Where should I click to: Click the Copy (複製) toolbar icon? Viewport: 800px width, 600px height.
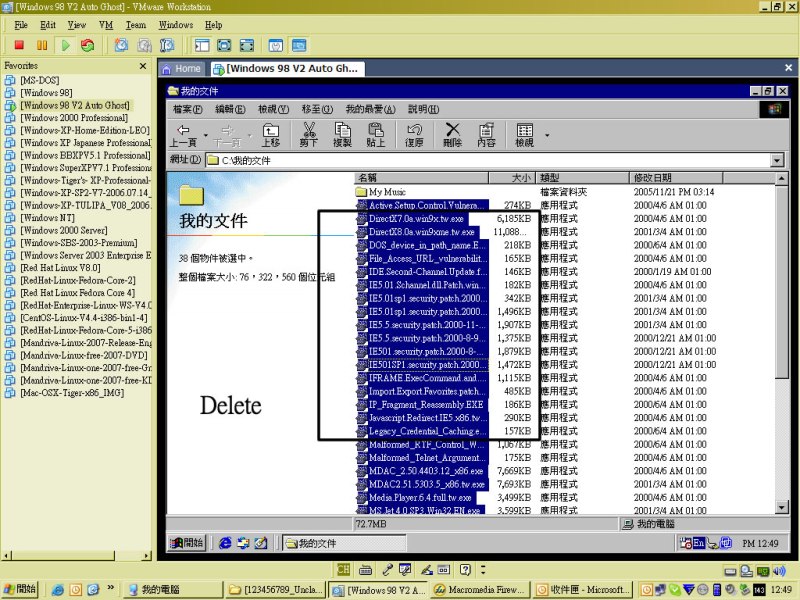pyautogui.click(x=342, y=135)
